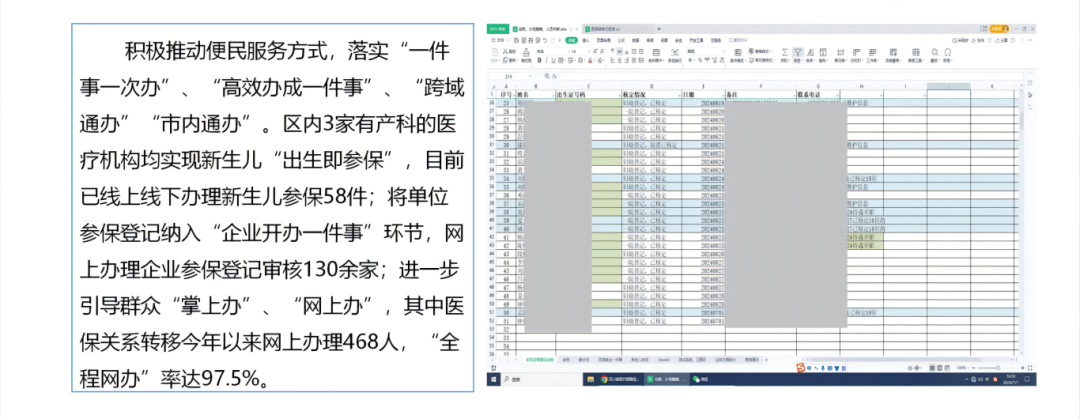
Task: Click the Underline formatting icon
Action: tap(553, 60)
